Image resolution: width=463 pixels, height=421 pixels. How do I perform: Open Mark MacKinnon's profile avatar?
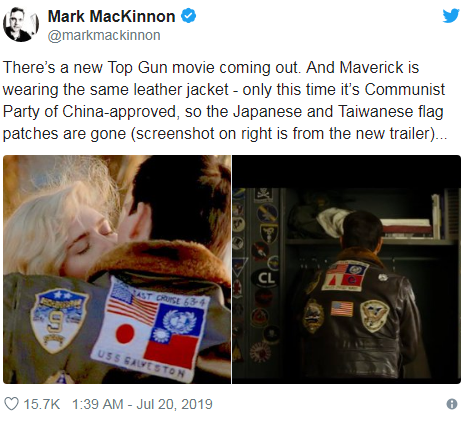pyautogui.click(x=21, y=25)
